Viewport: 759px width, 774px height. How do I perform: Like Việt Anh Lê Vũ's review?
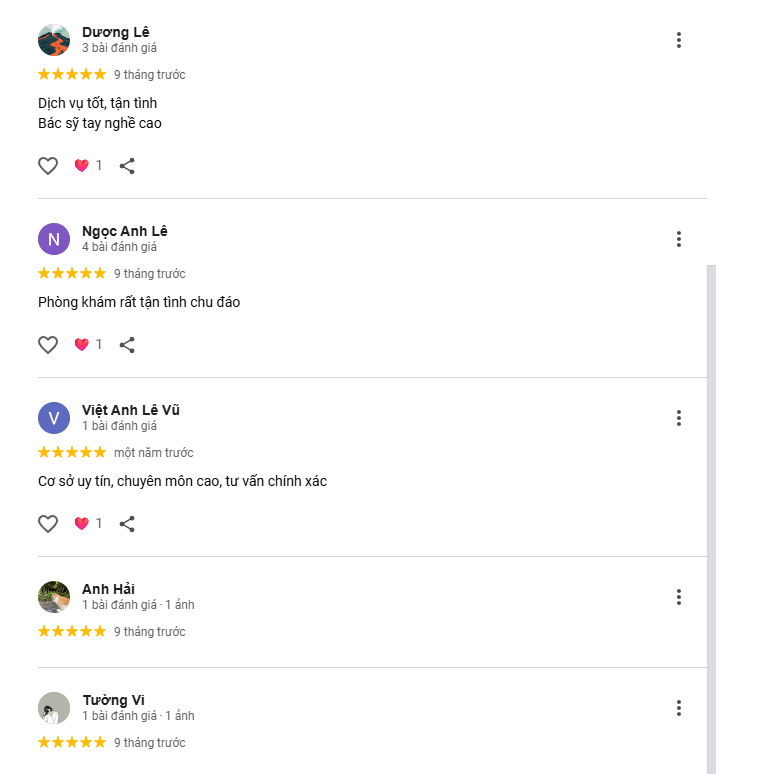(x=48, y=524)
